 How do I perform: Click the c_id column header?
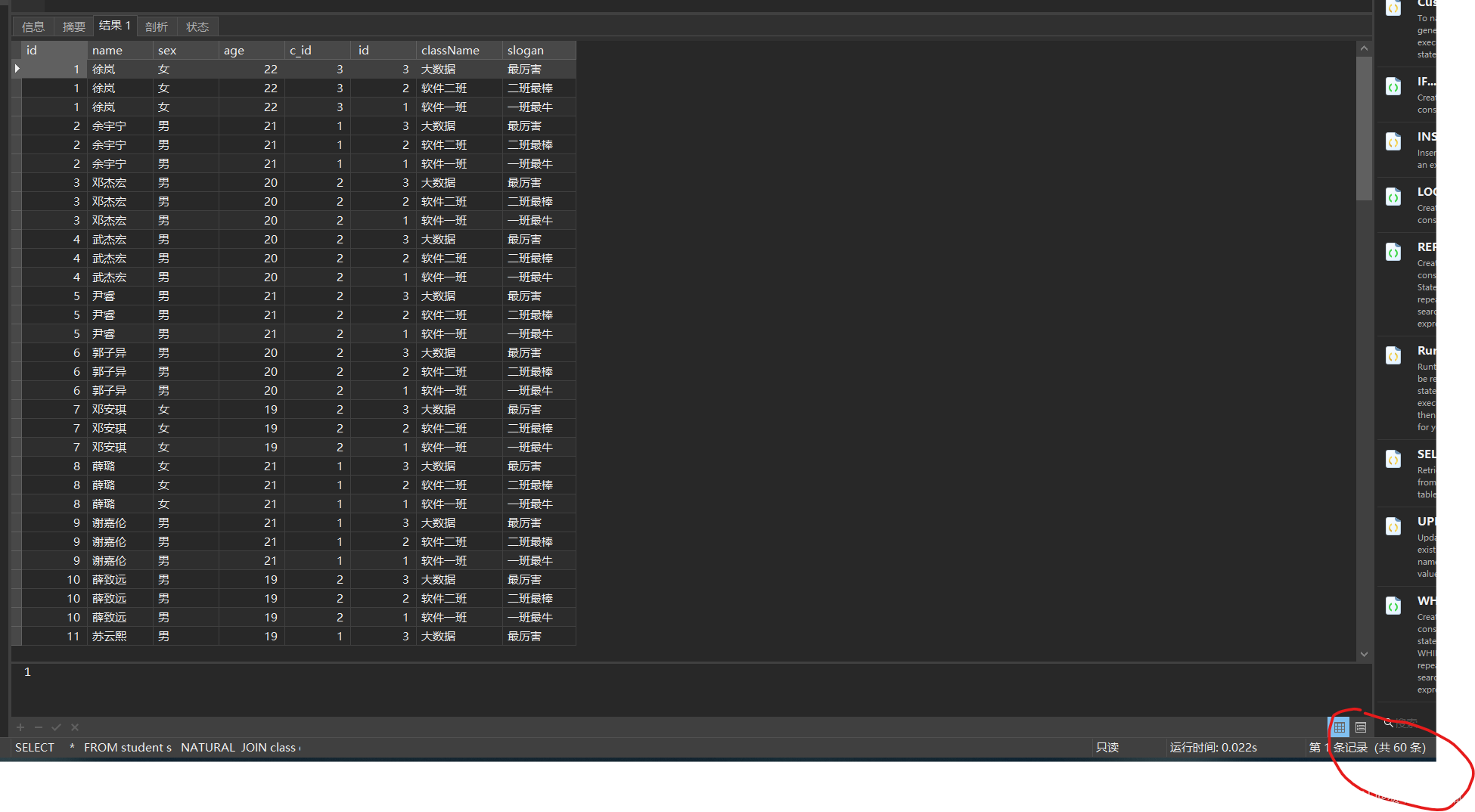(318, 50)
